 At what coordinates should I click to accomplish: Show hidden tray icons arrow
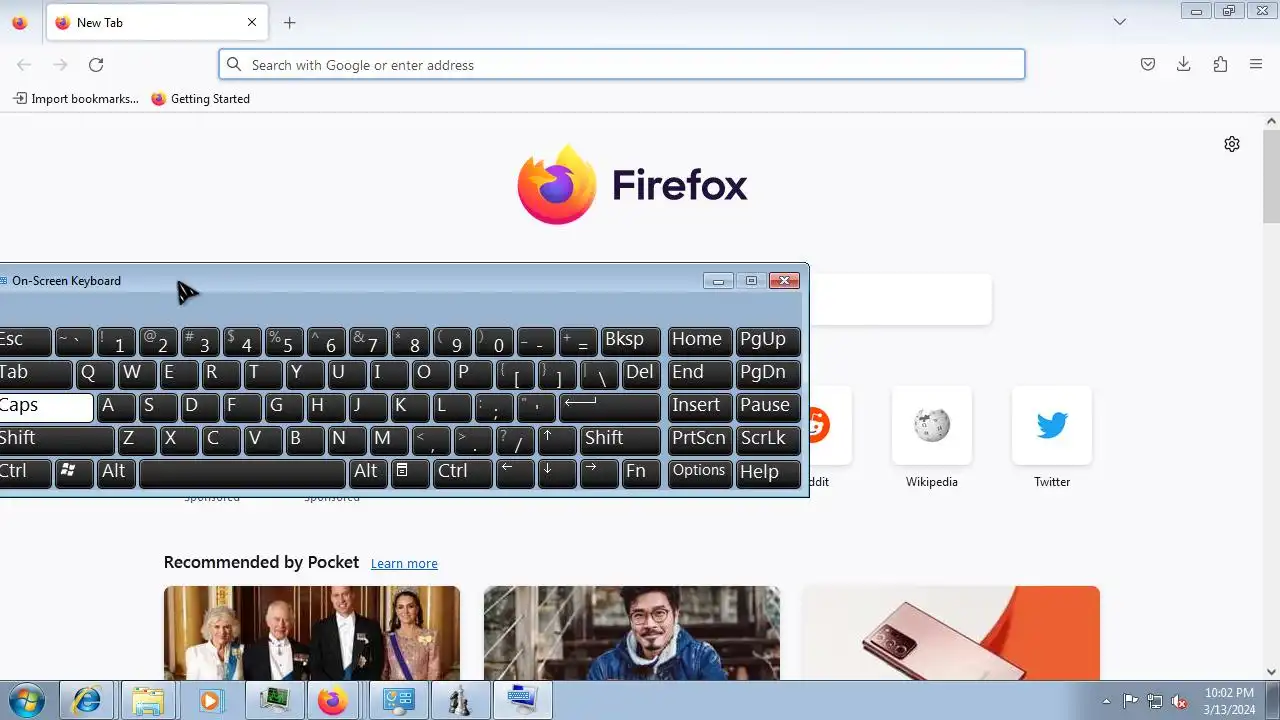coord(1106,701)
